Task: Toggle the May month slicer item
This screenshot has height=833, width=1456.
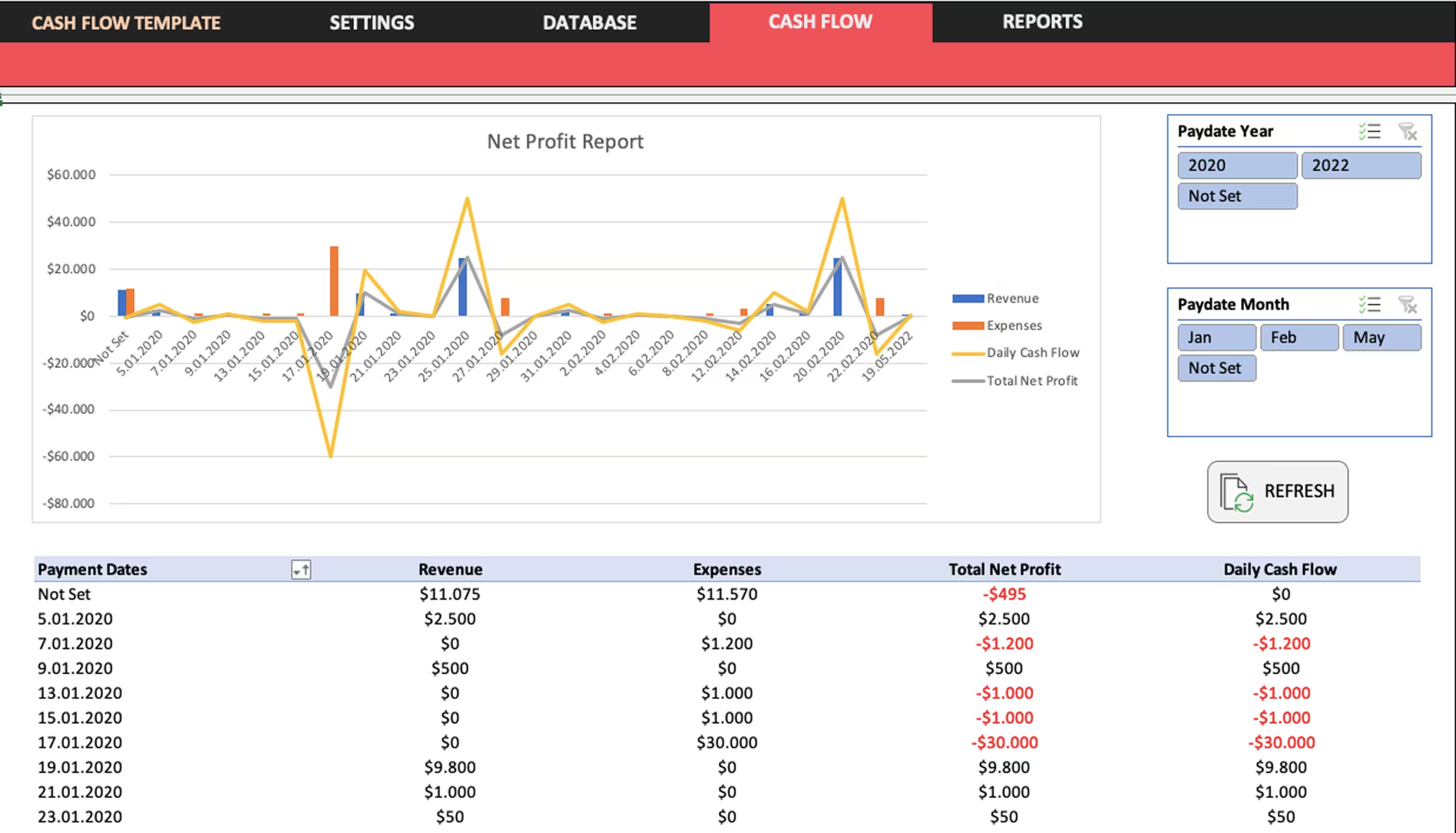Action: point(1381,338)
